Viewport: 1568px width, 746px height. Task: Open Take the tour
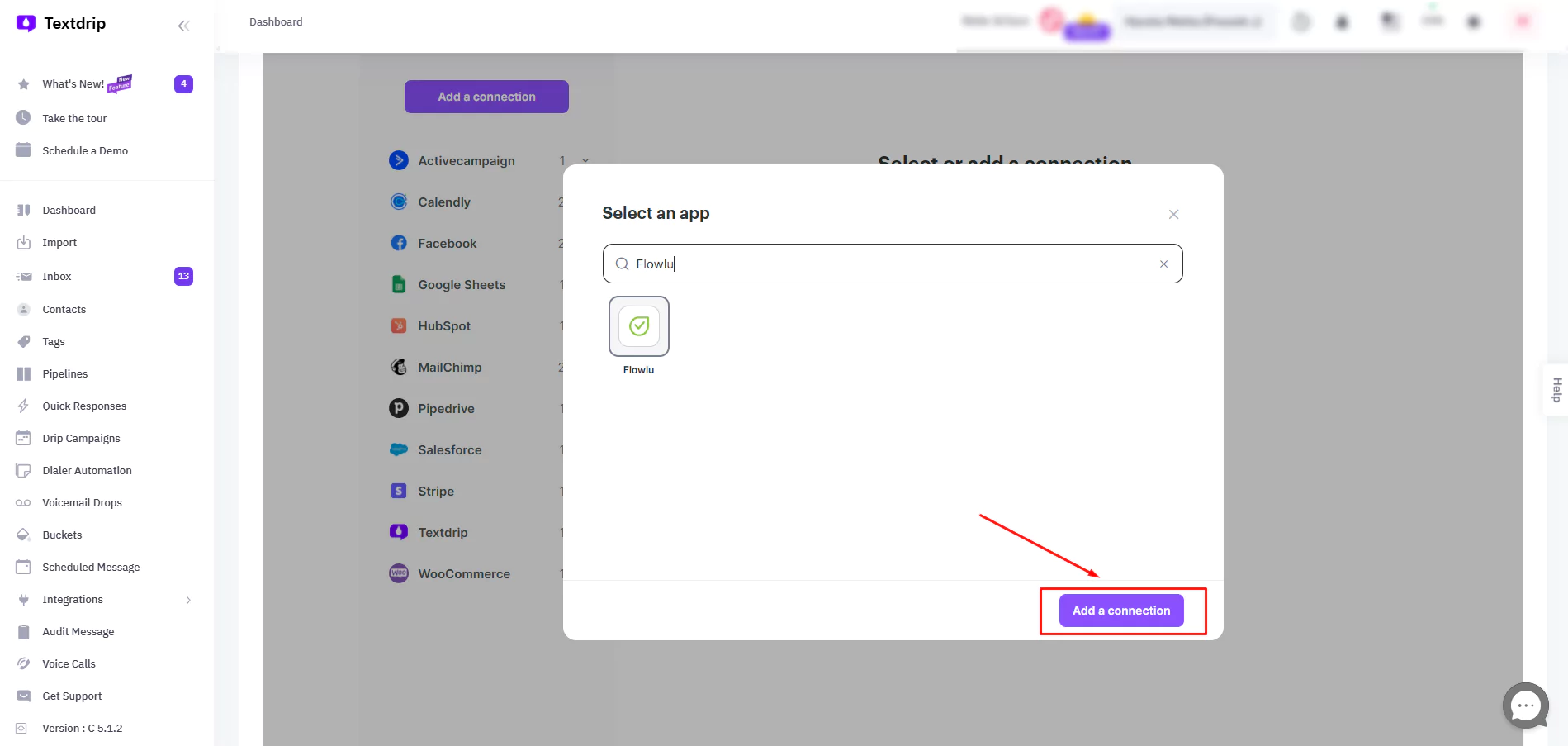74,118
